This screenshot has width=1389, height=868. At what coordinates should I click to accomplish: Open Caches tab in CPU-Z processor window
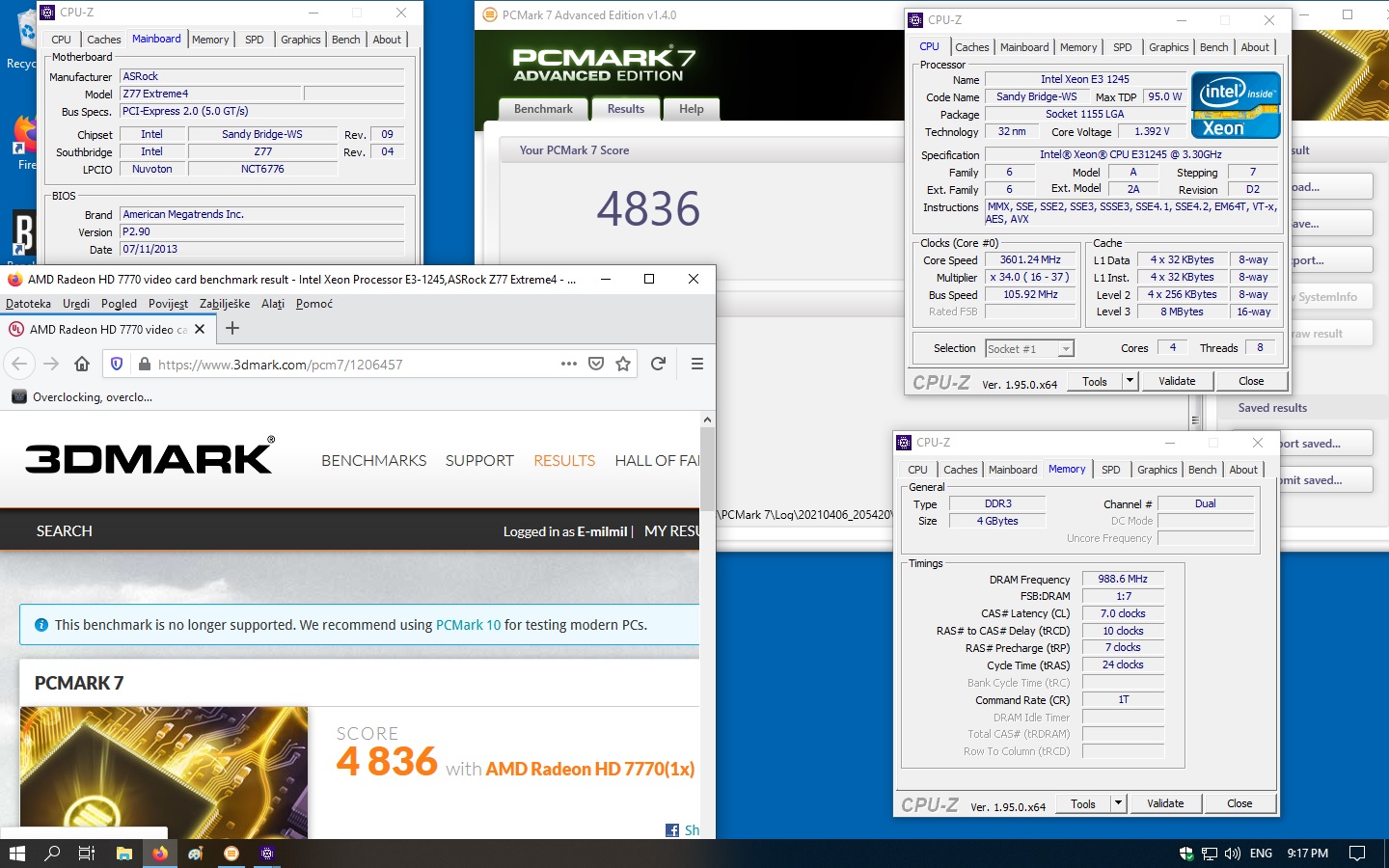[x=972, y=47]
